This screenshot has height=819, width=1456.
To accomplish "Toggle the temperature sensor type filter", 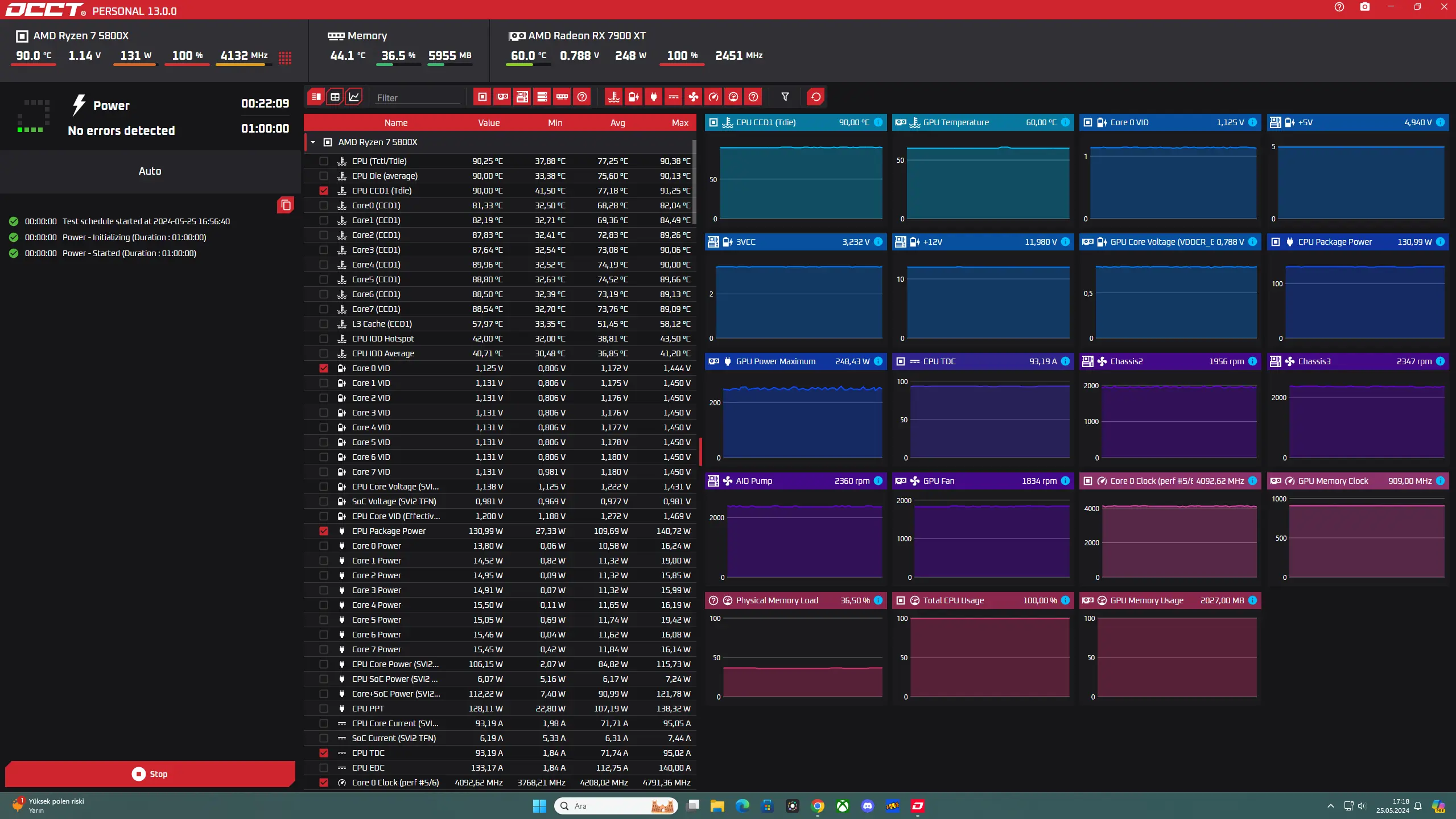I will [x=614, y=97].
